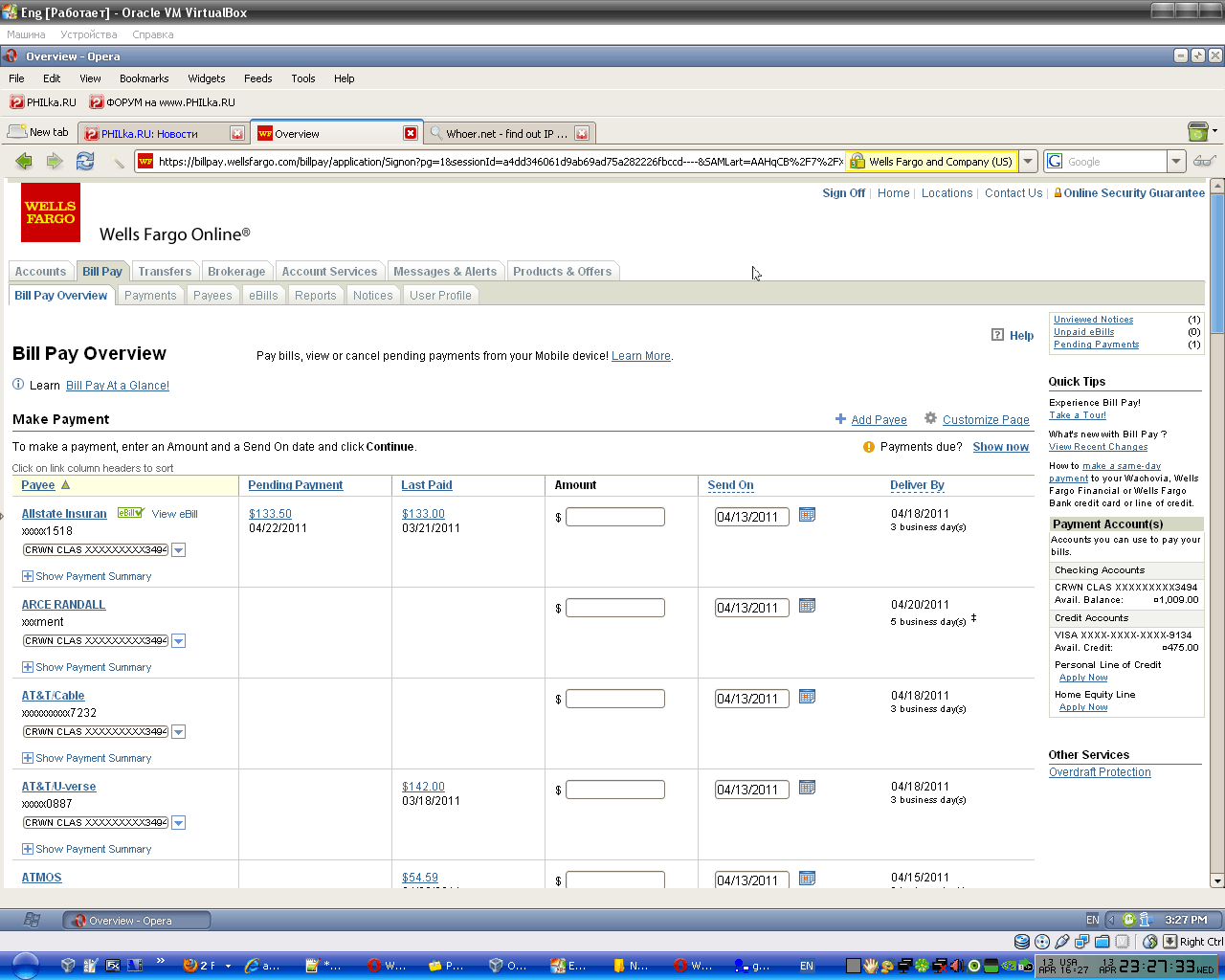Open the Reports sub-tab
The image size is (1225, 980).
[316, 296]
